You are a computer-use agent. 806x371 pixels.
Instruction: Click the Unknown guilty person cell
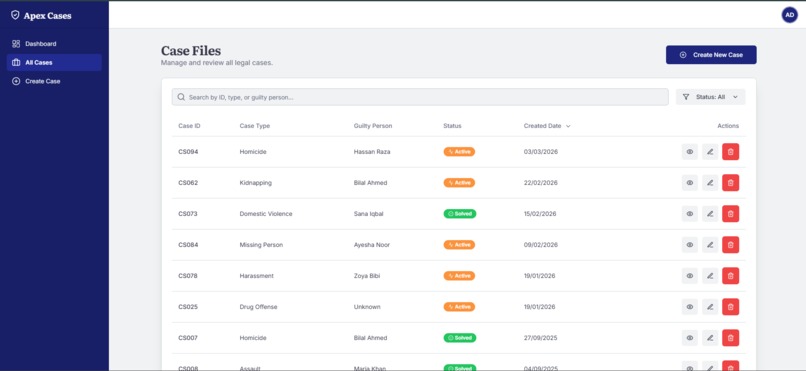tap(367, 307)
